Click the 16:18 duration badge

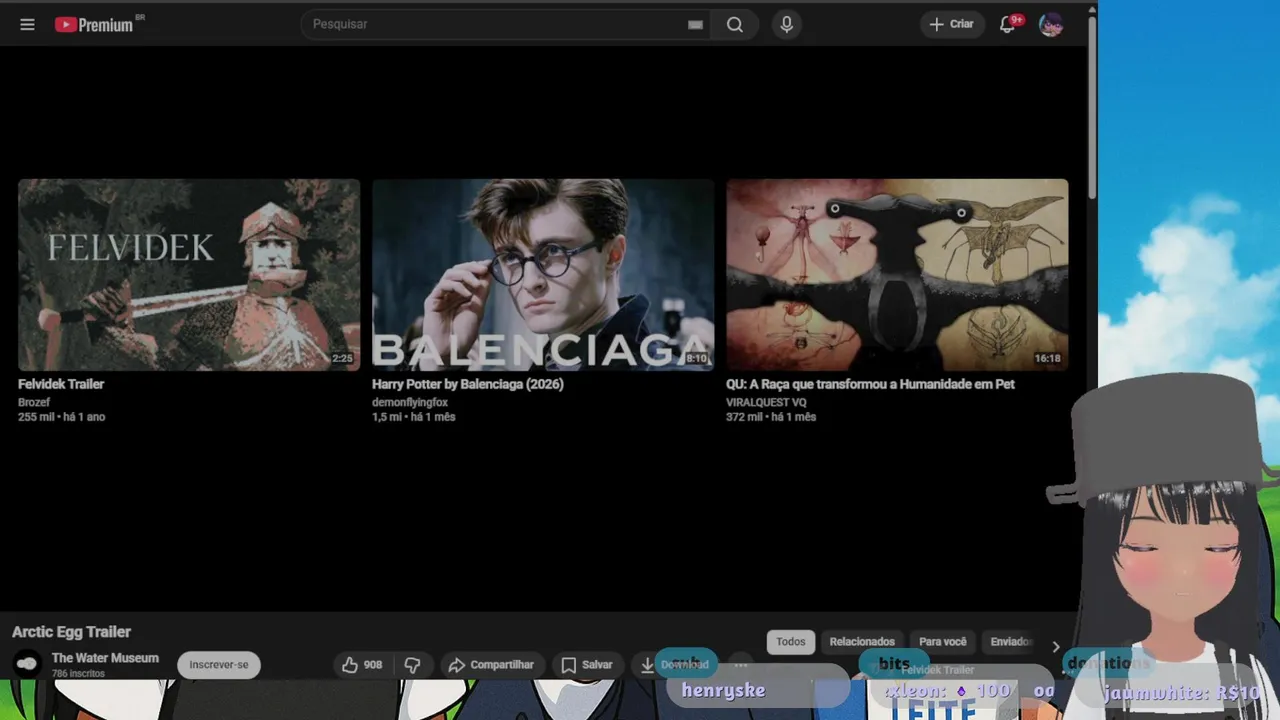[x=1047, y=358]
